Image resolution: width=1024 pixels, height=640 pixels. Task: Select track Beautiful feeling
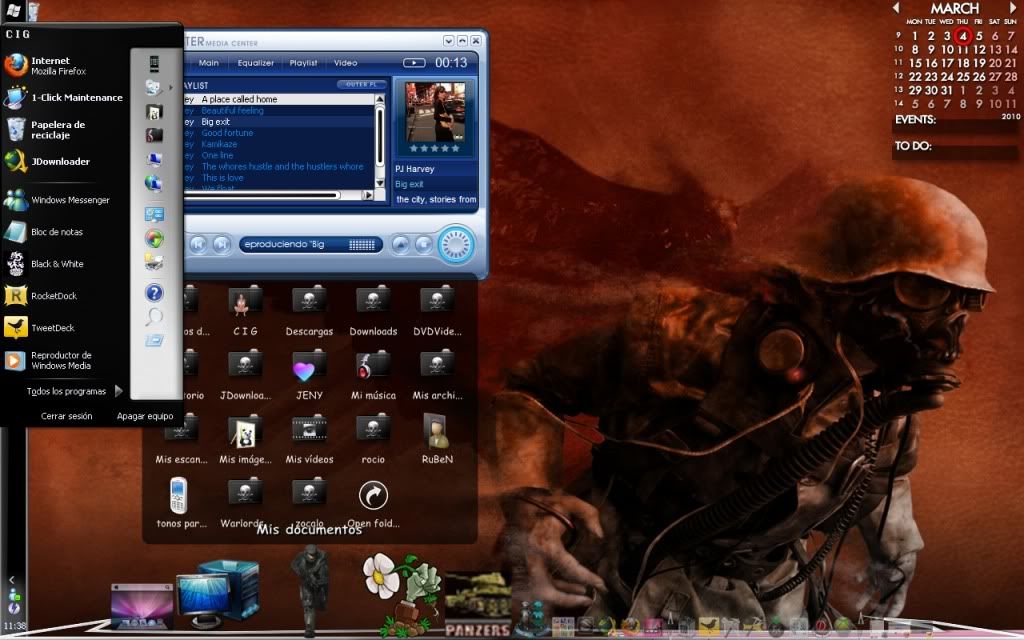232,110
